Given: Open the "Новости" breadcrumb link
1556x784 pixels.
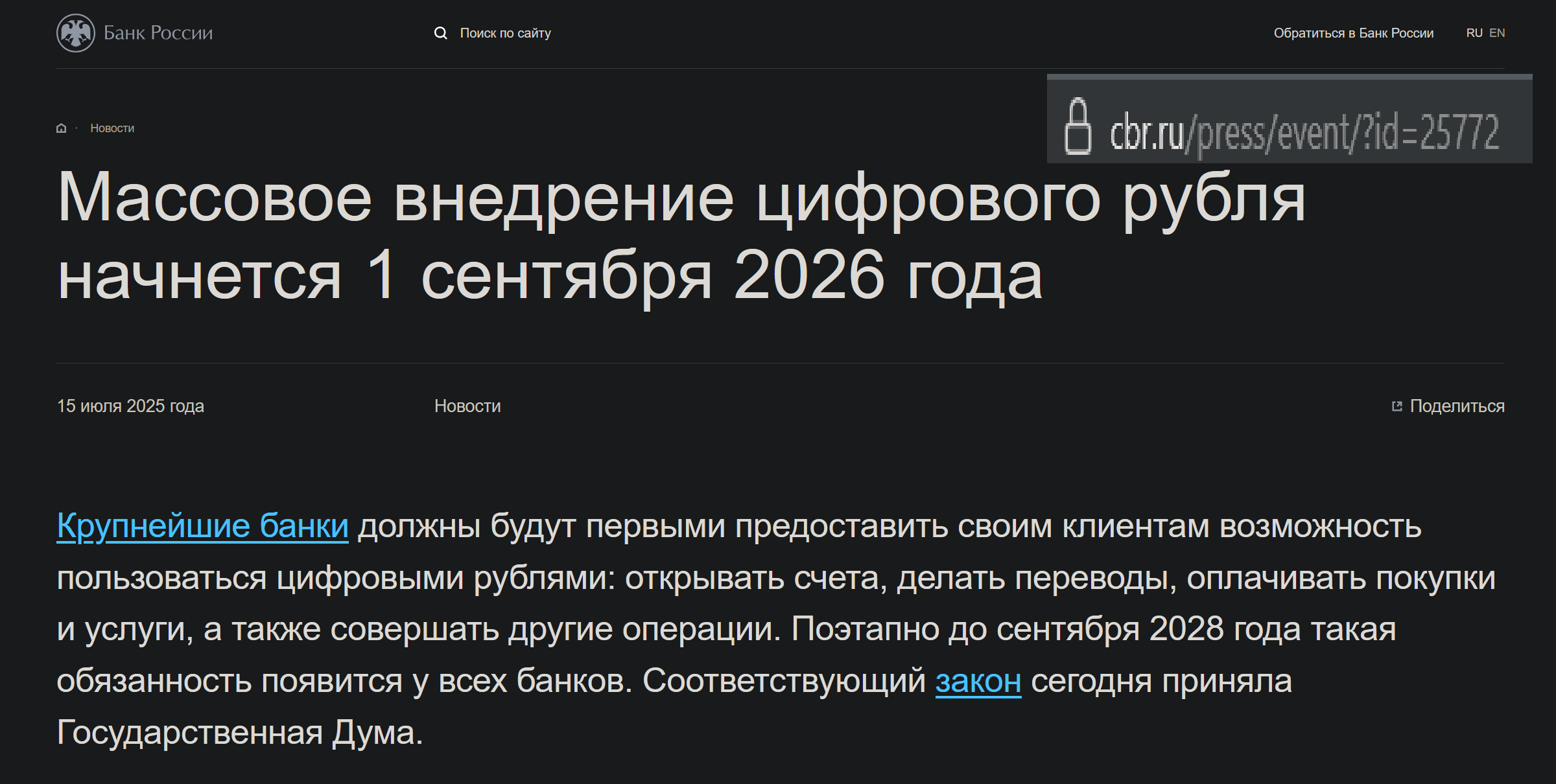Looking at the screenshot, I should (x=112, y=128).
